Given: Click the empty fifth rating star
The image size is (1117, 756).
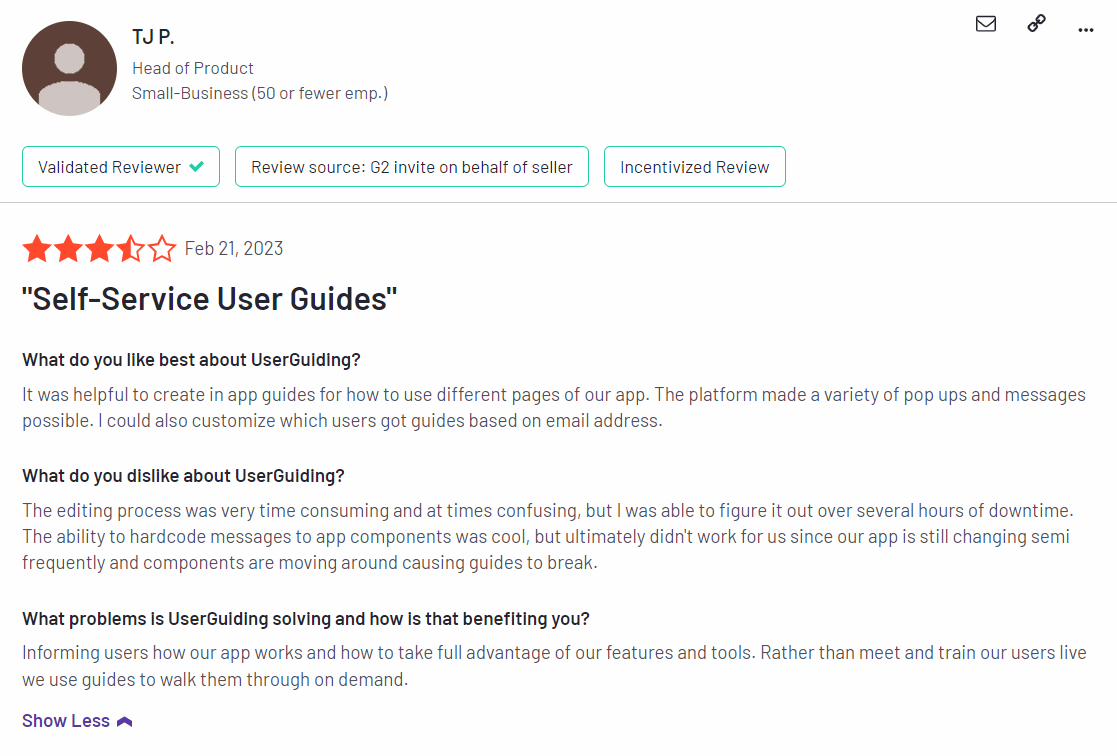Looking at the screenshot, I should [x=162, y=249].
